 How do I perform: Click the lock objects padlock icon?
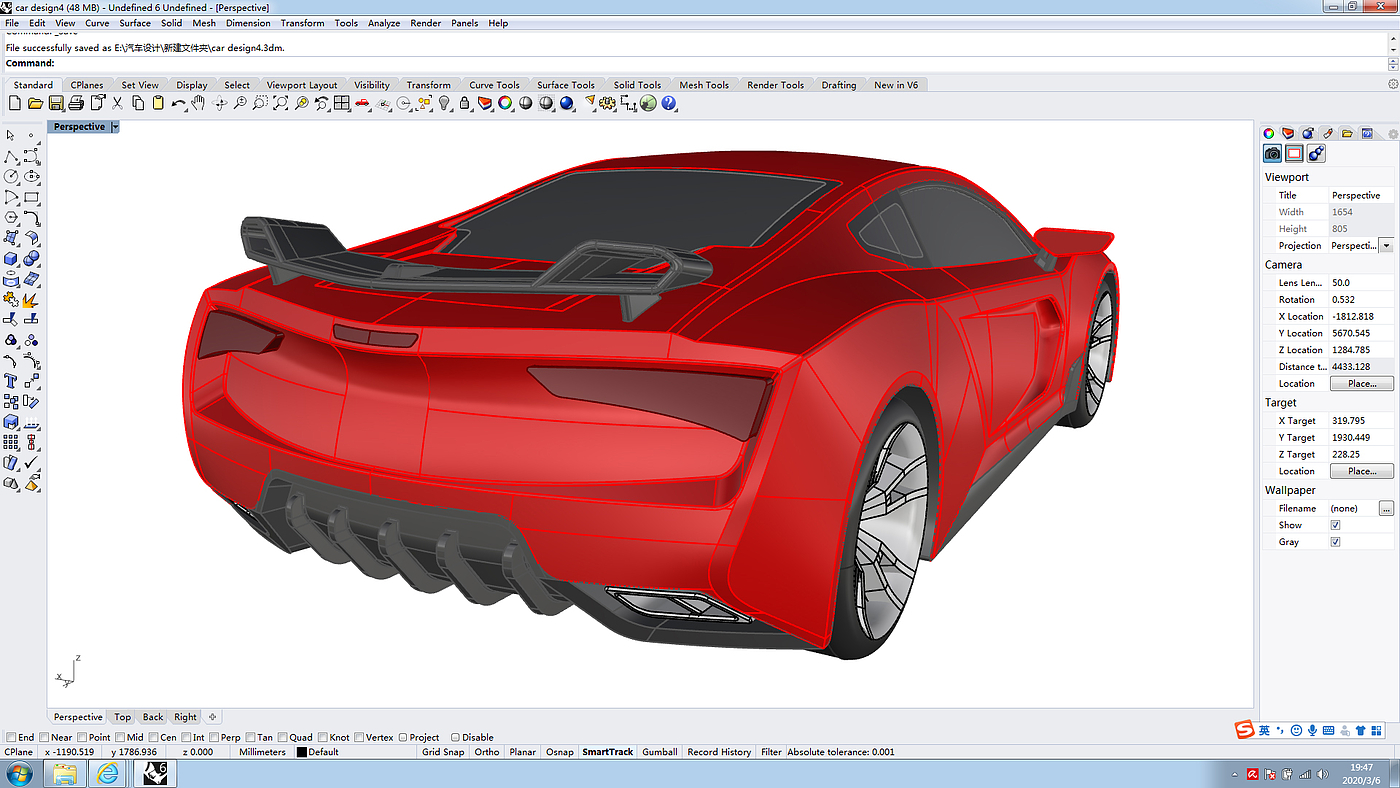(465, 103)
